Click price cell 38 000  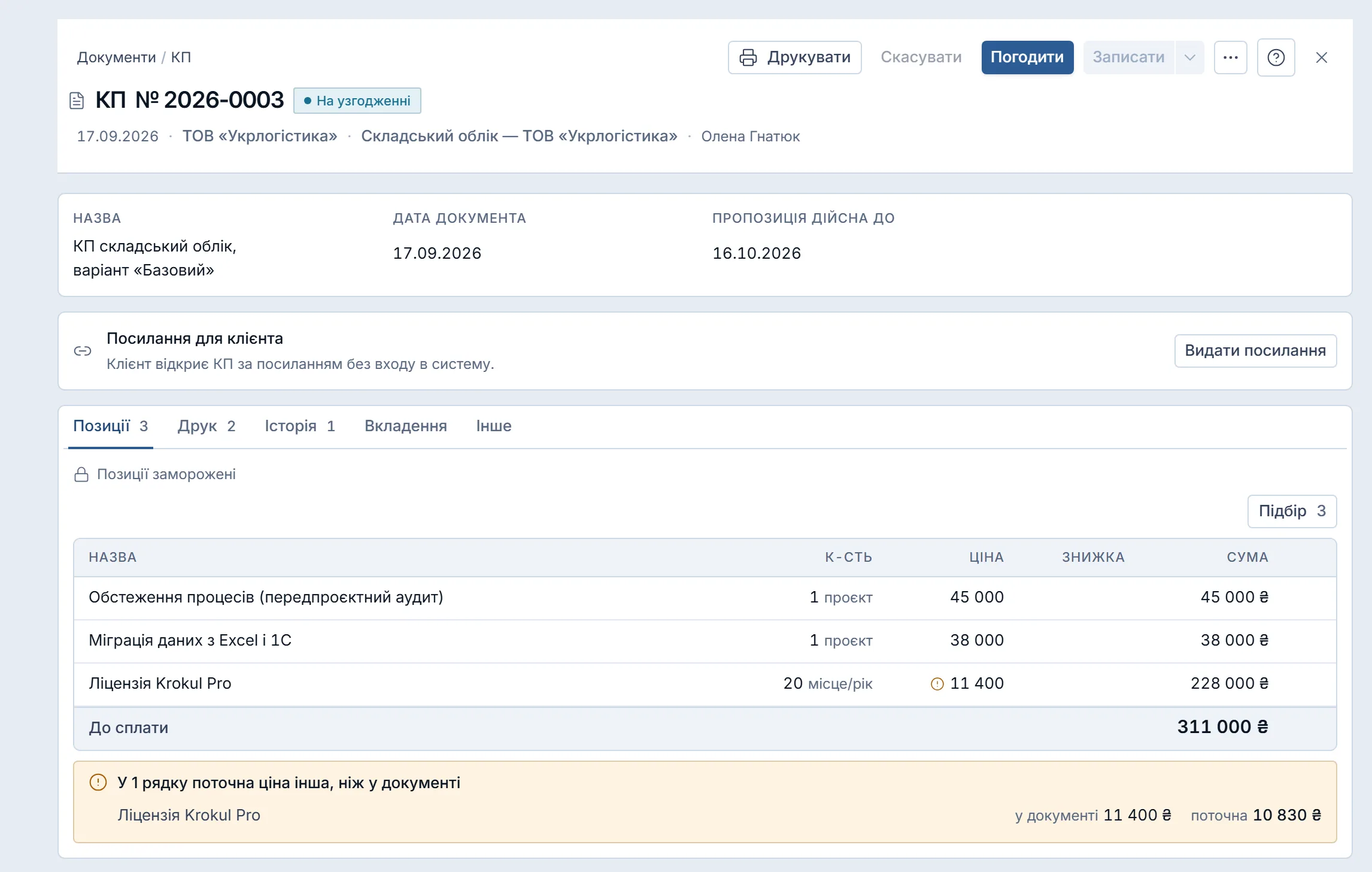point(977,641)
